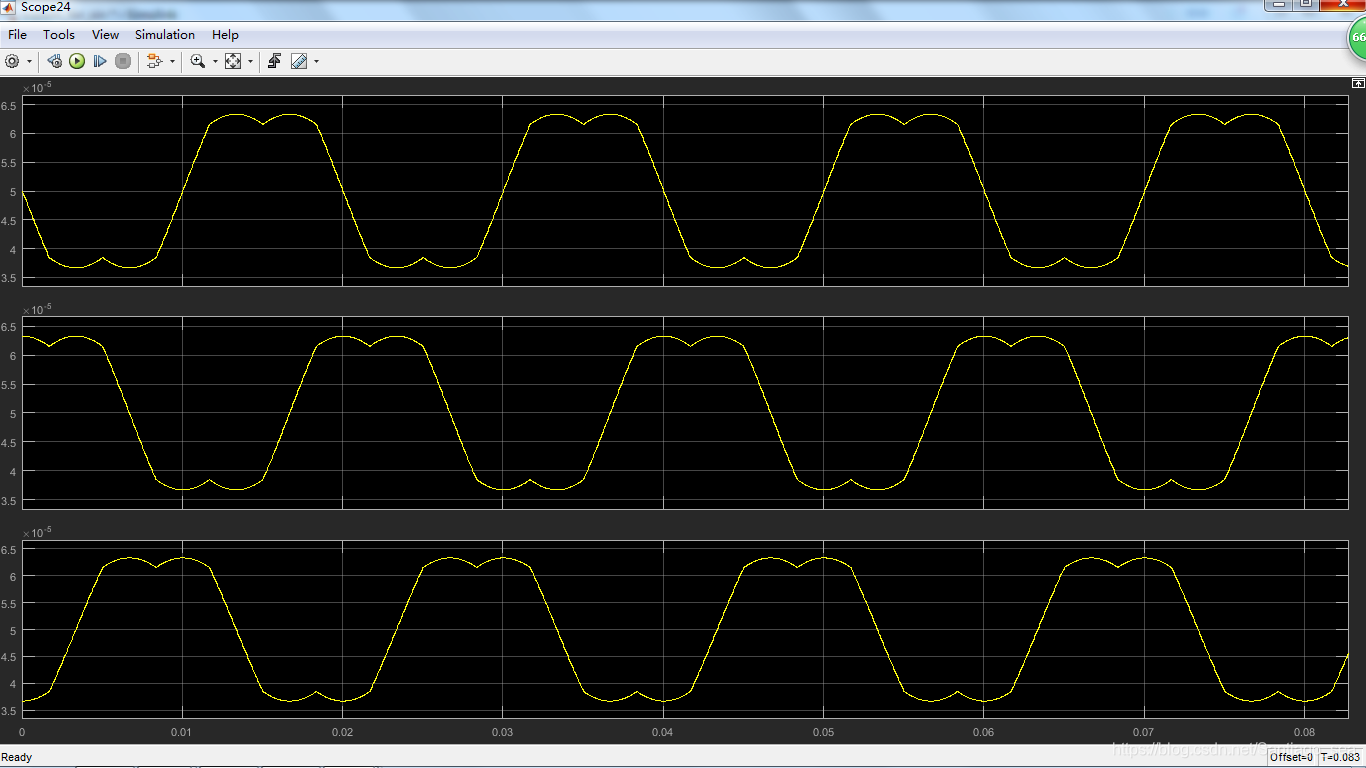Click the 0.05 time axis label
This screenshot has height=768, width=1366.
click(x=823, y=733)
